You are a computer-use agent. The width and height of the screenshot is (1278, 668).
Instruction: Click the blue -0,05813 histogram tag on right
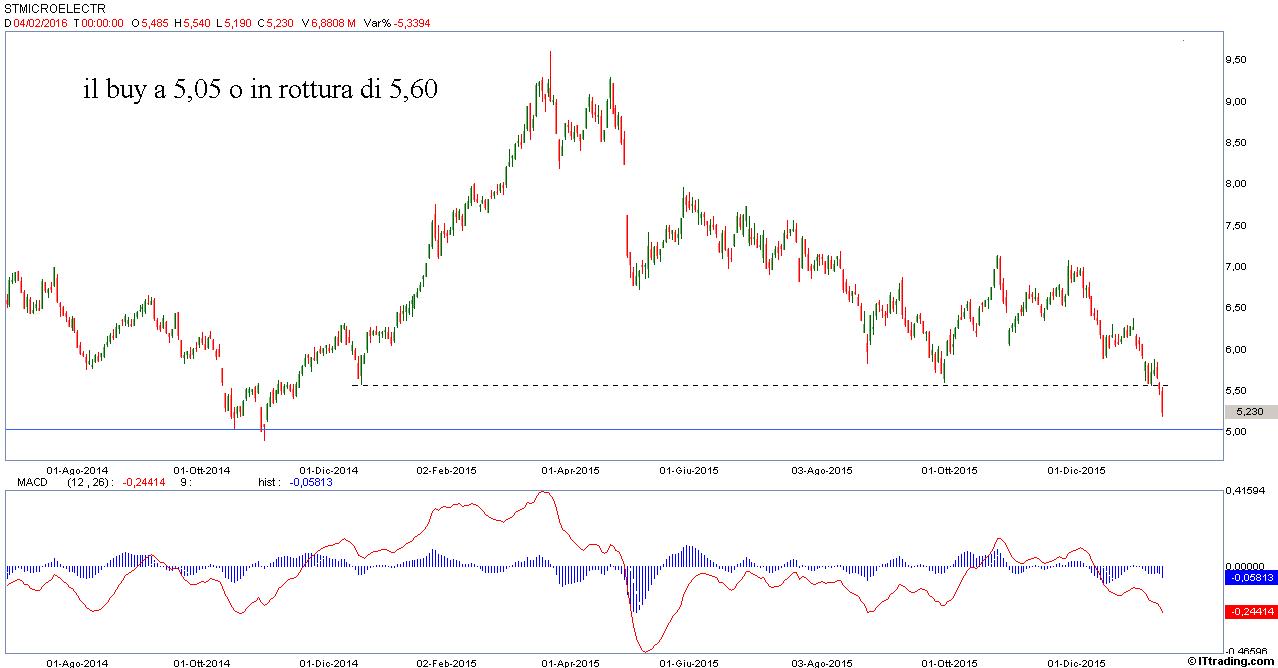(1250, 578)
